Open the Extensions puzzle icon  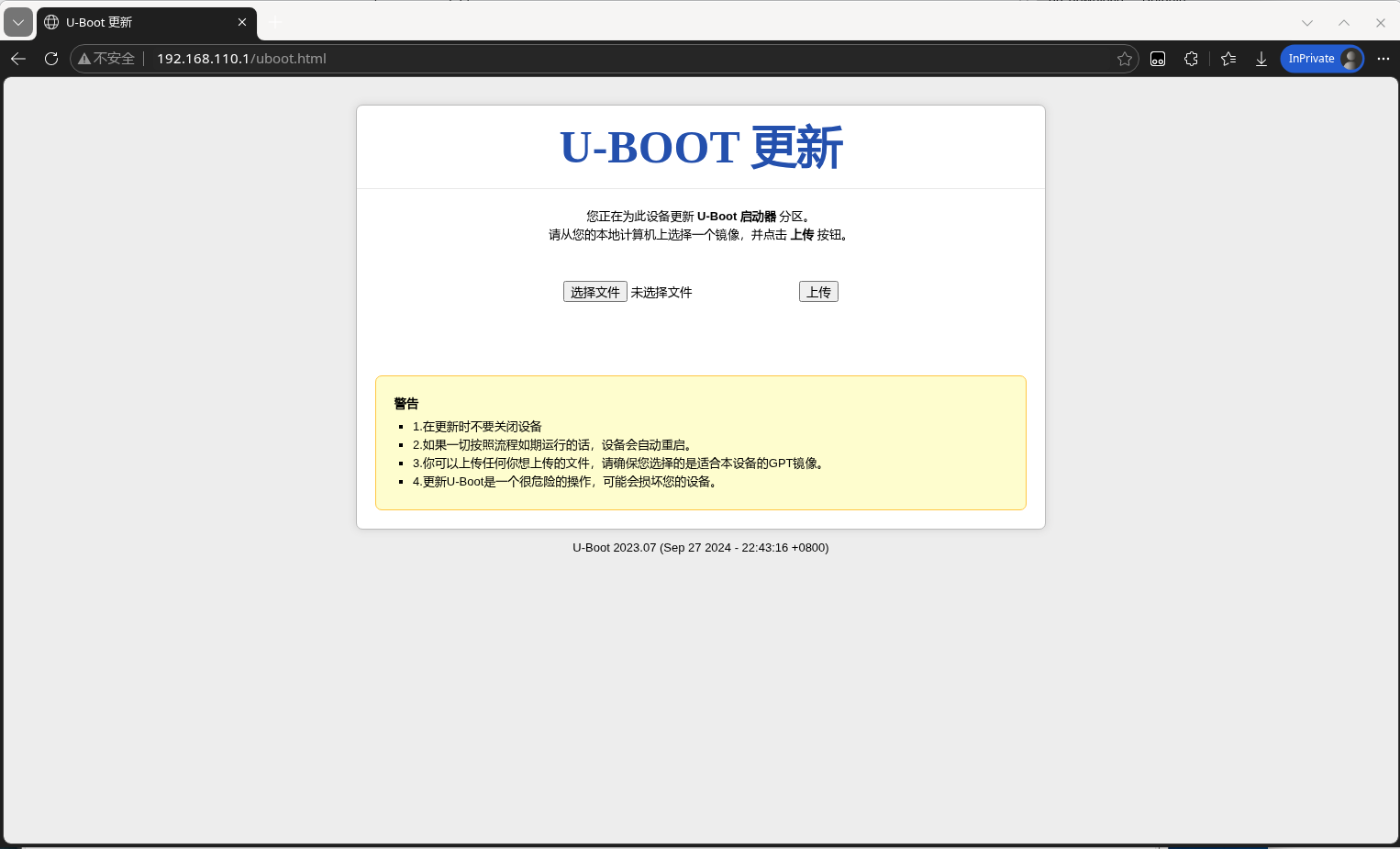1191,58
